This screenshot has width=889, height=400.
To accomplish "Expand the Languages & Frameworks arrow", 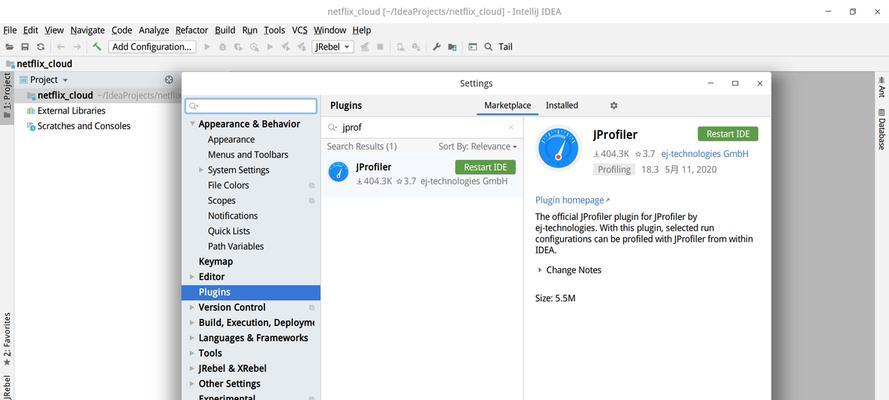I will [x=192, y=338].
